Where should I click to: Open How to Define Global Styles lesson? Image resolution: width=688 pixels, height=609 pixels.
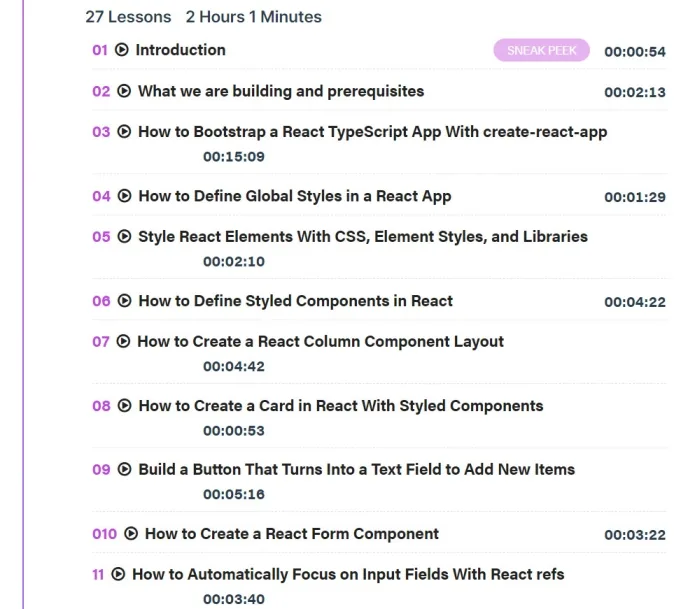pos(295,196)
